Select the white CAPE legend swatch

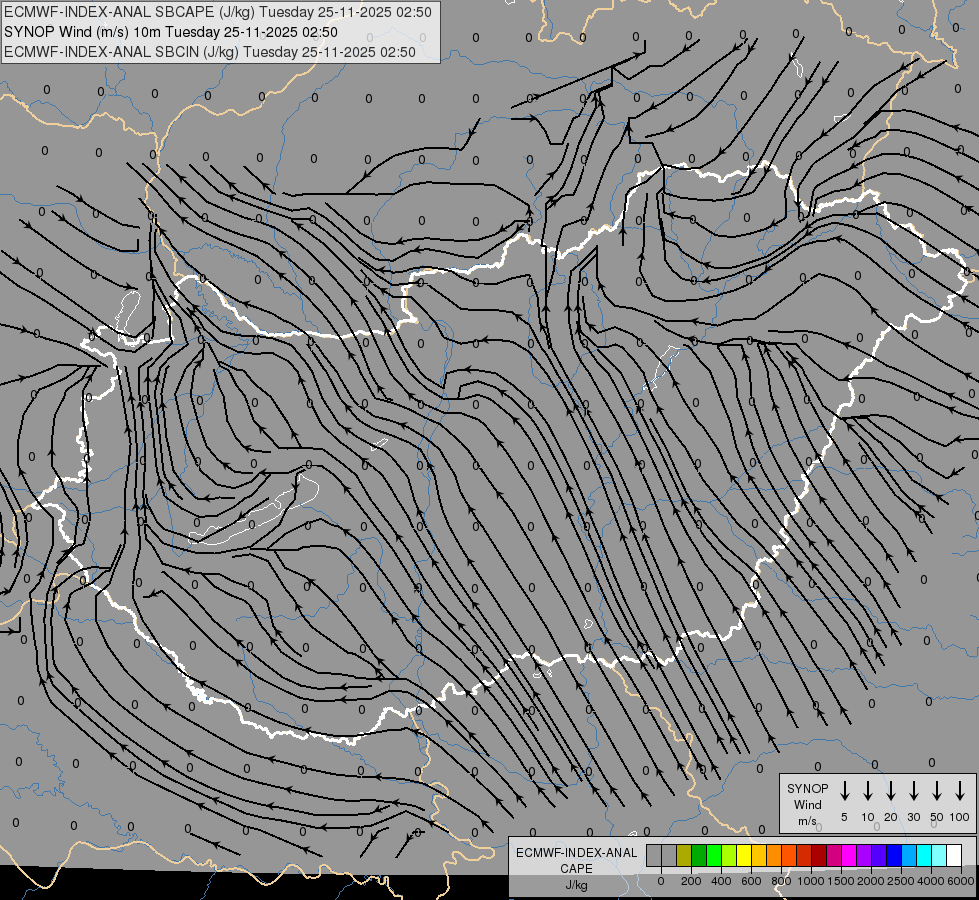pyautogui.click(x=955, y=855)
